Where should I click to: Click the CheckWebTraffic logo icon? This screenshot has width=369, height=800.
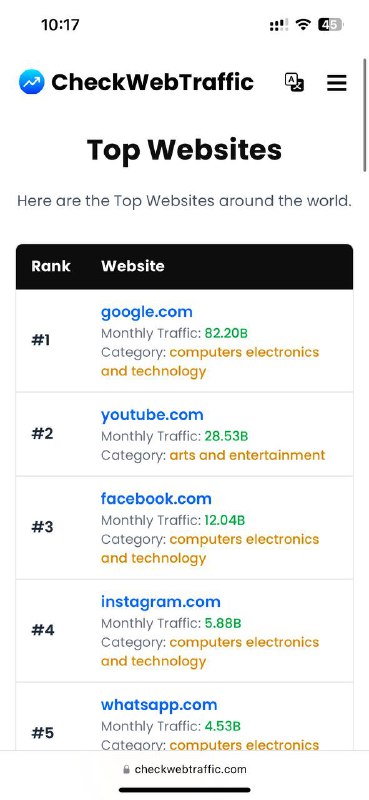click(32, 82)
